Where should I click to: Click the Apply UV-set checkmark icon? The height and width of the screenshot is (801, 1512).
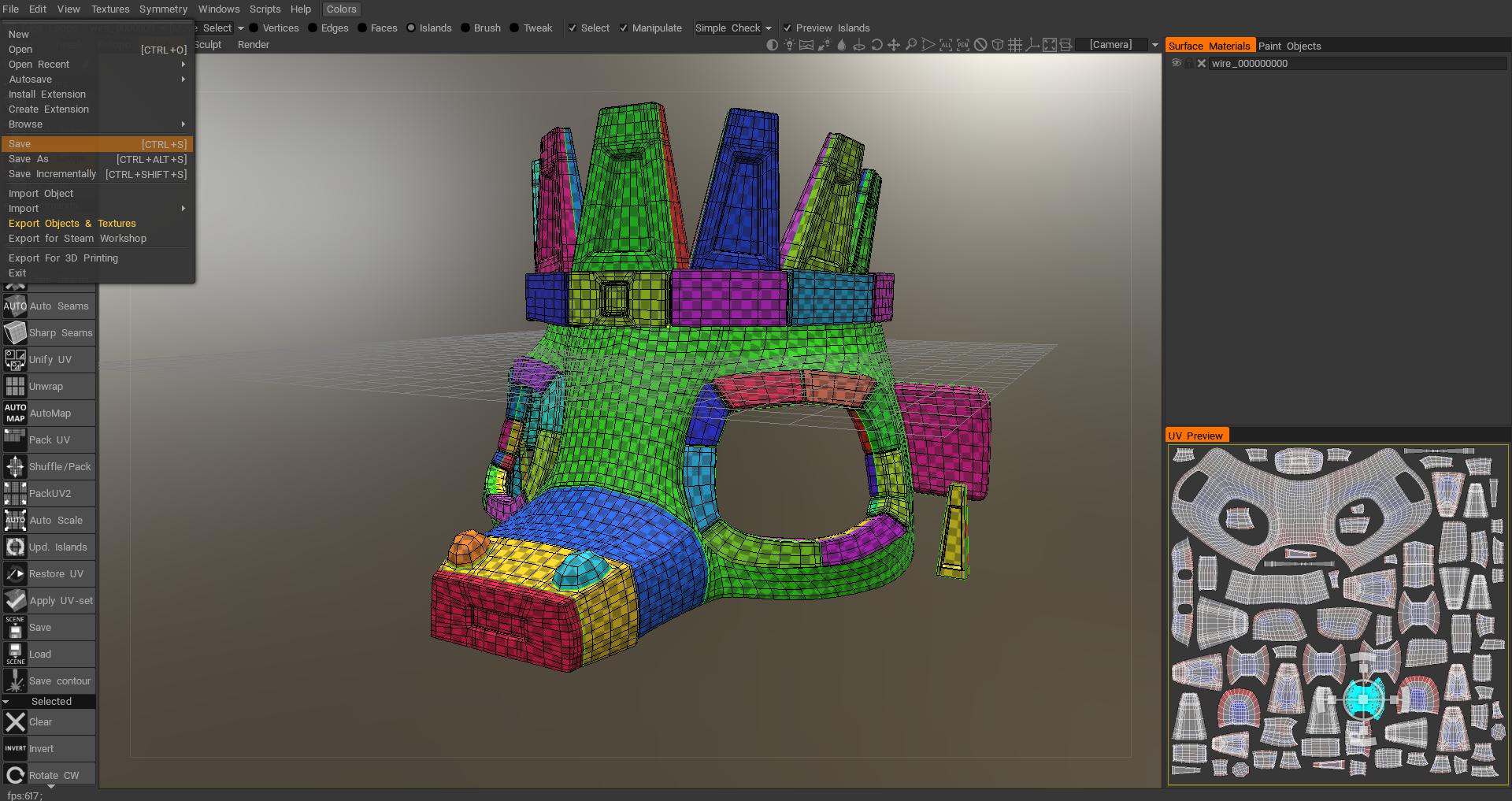tap(15, 601)
